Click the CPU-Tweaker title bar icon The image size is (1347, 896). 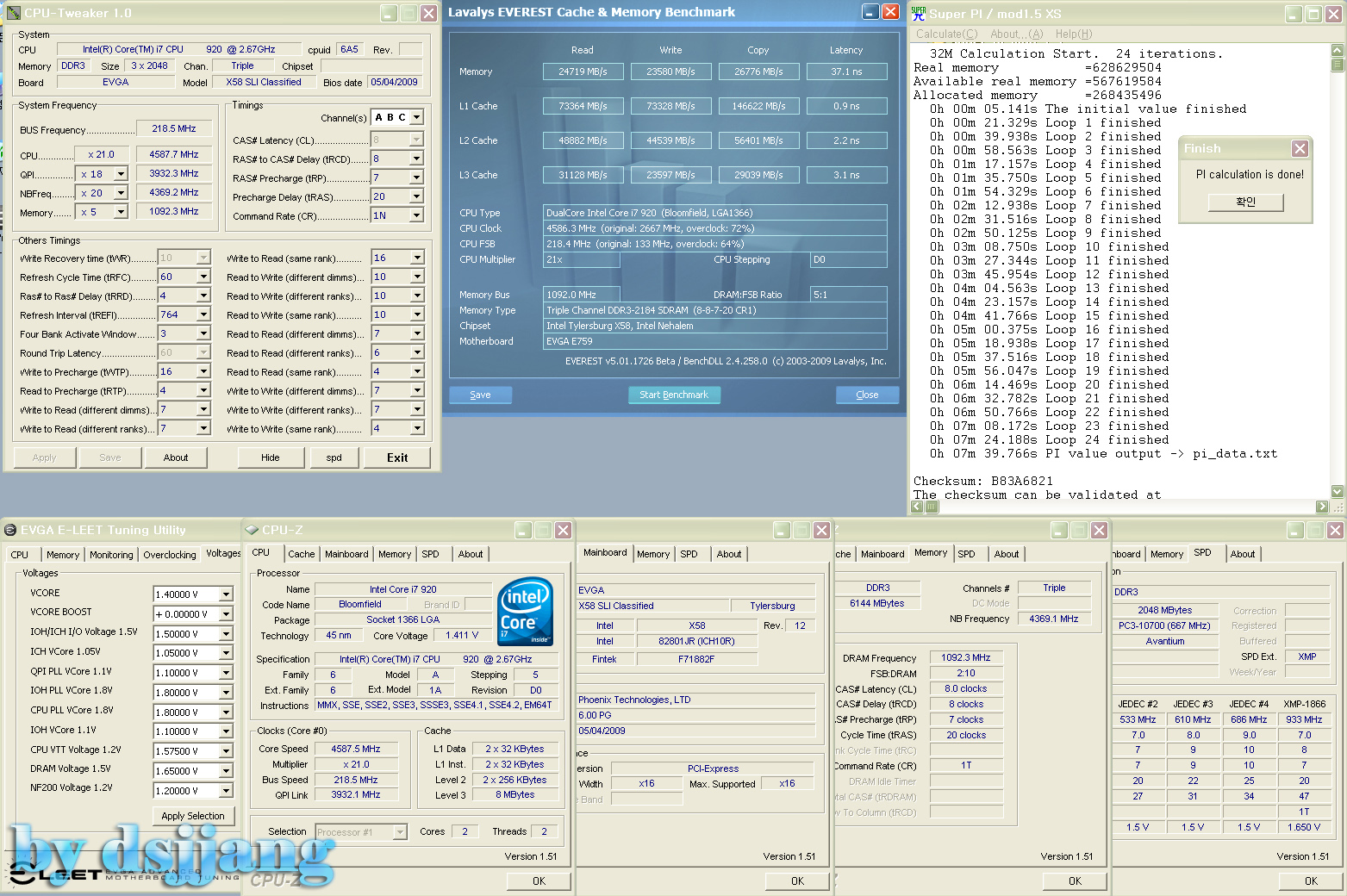[14, 13]
